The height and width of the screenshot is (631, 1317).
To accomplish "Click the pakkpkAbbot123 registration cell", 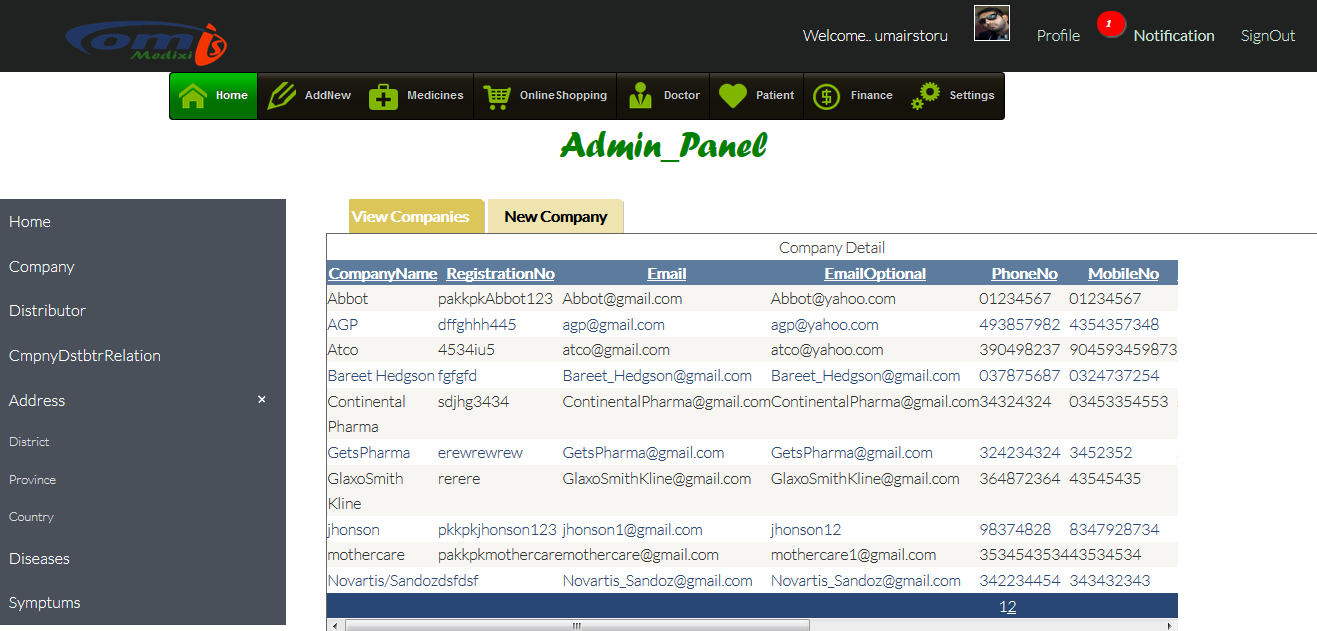I will [x=495, y=299].
